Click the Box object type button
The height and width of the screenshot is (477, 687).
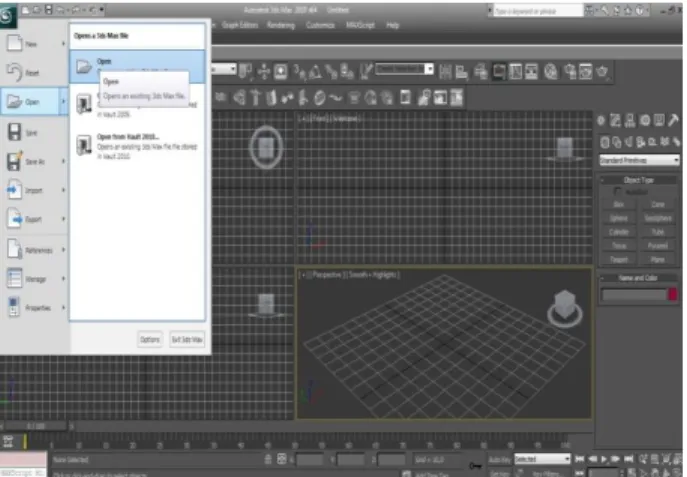click(619, 205)
